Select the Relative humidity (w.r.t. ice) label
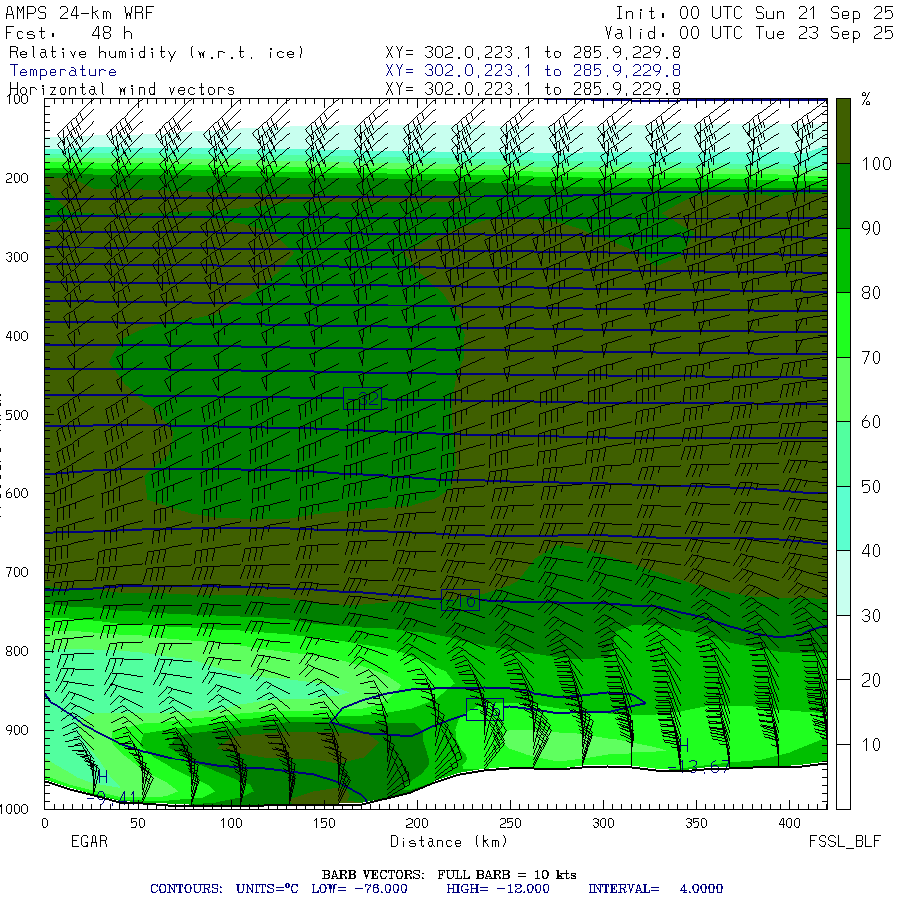Screen dimensions: 900x900 pyautogui.click(x=156, y=53)
